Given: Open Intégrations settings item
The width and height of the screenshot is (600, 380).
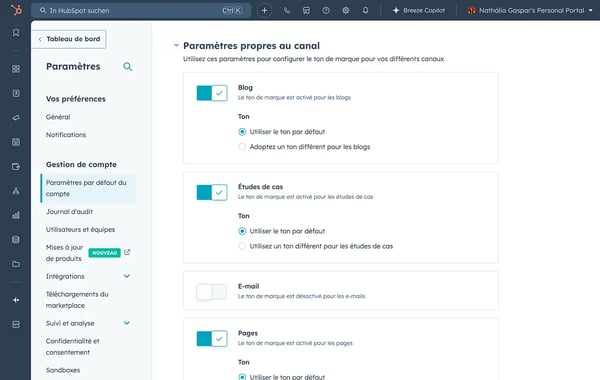Looking at the screenshot, I should (65, 276).
